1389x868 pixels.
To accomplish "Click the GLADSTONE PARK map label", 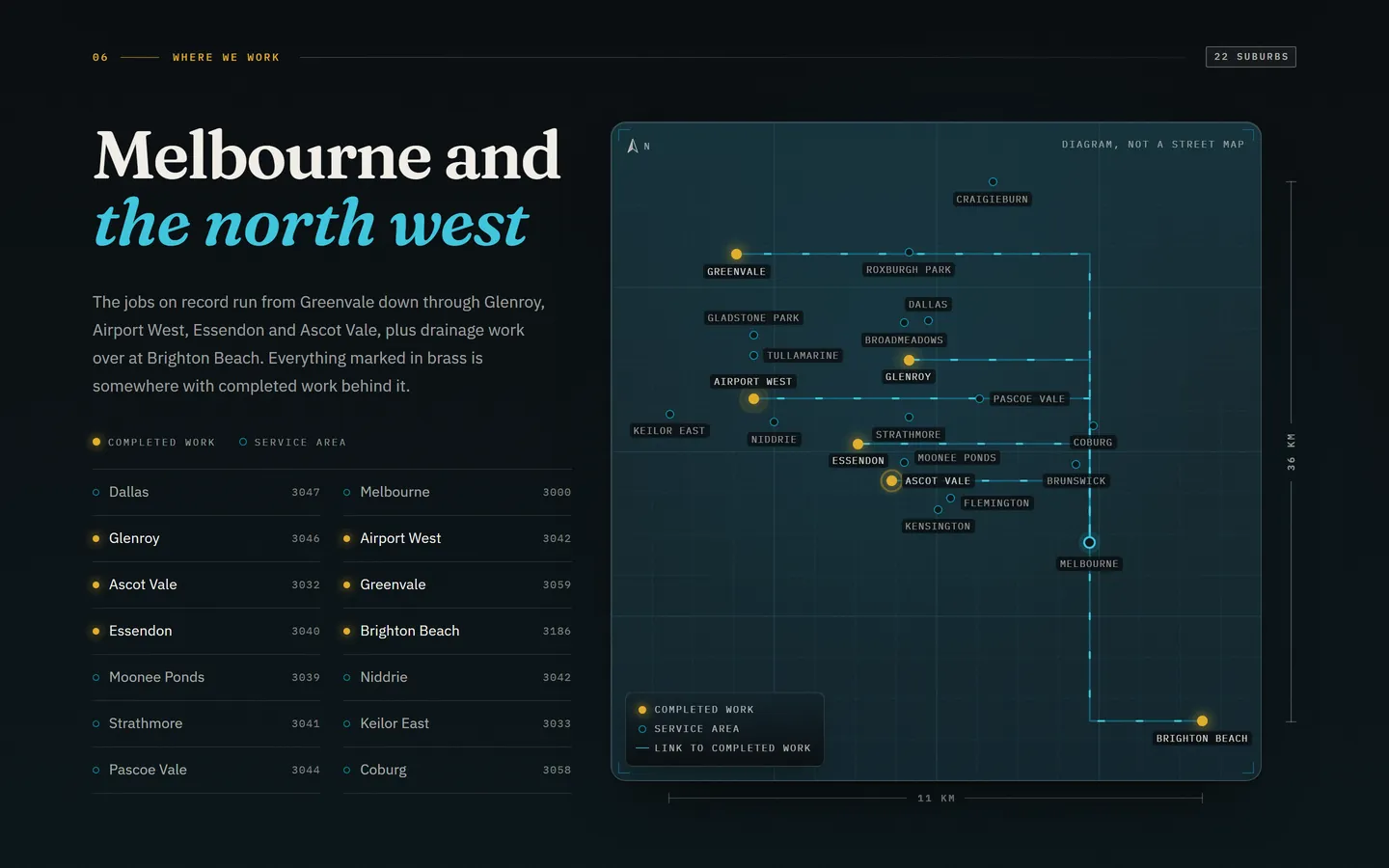I will tap(753, 318).
